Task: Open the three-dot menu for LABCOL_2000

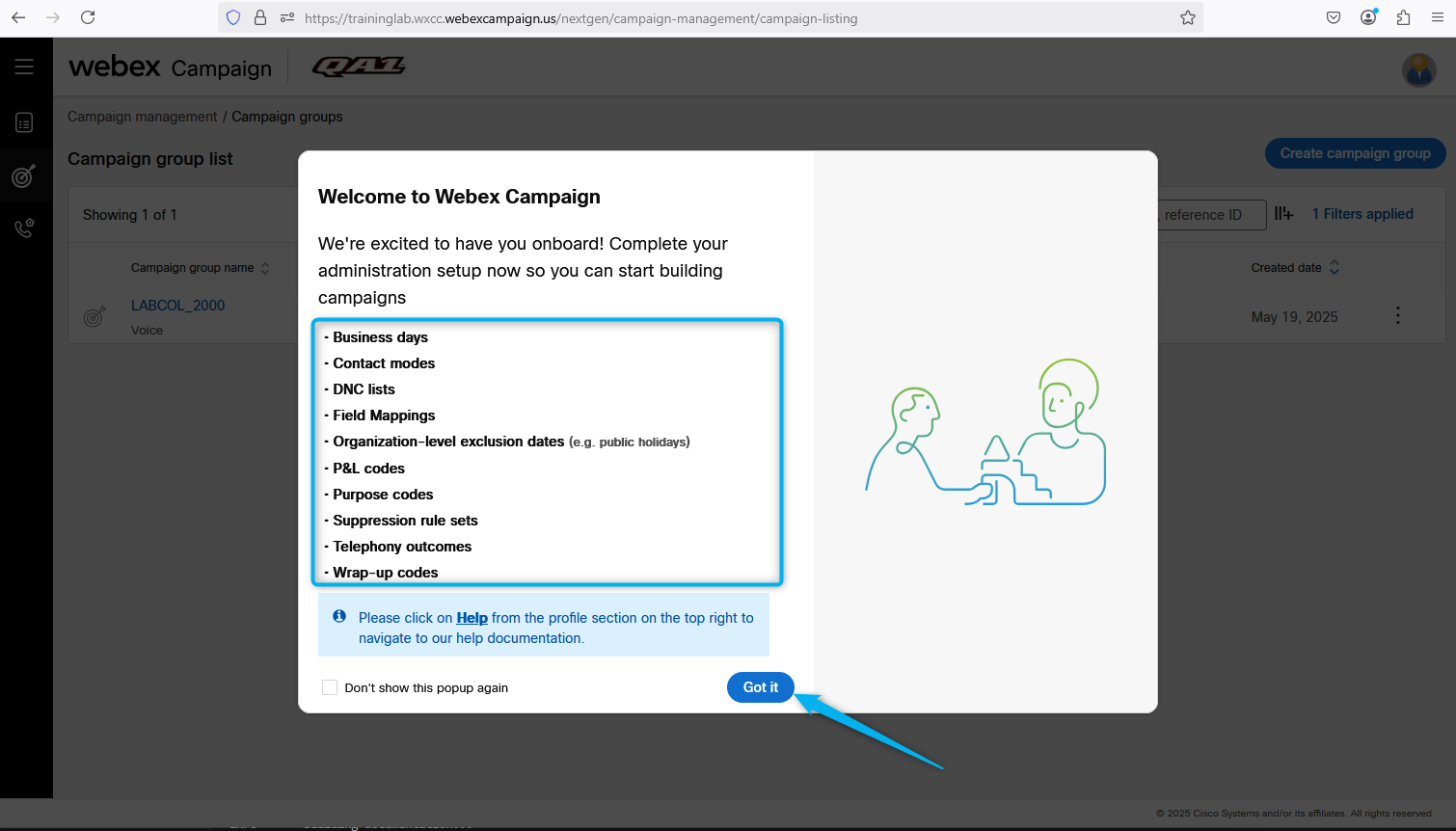Action: coord(1397,316)
